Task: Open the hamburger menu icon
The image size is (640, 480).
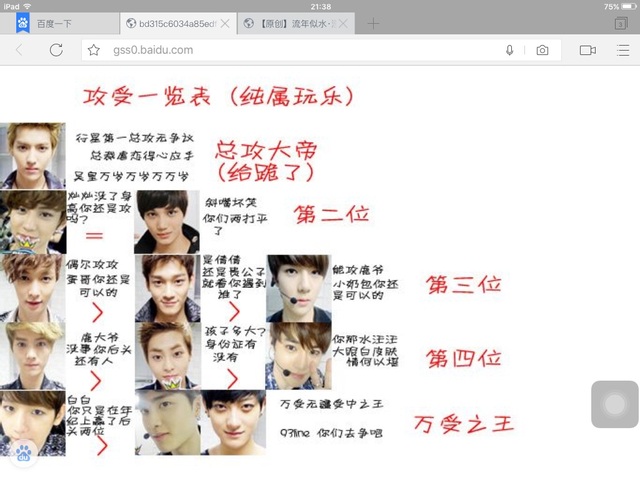Action: pos(623,50)
